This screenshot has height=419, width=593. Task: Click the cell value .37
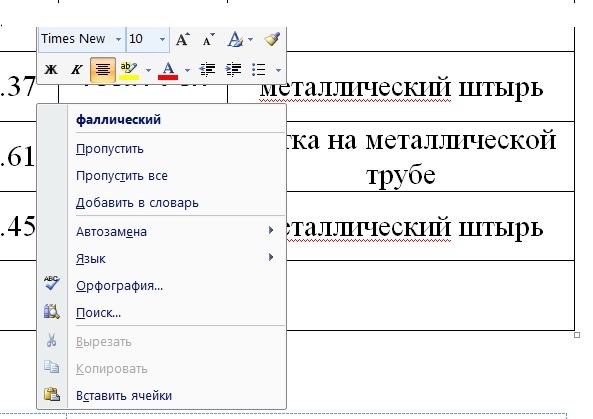(x=17, y=86)
